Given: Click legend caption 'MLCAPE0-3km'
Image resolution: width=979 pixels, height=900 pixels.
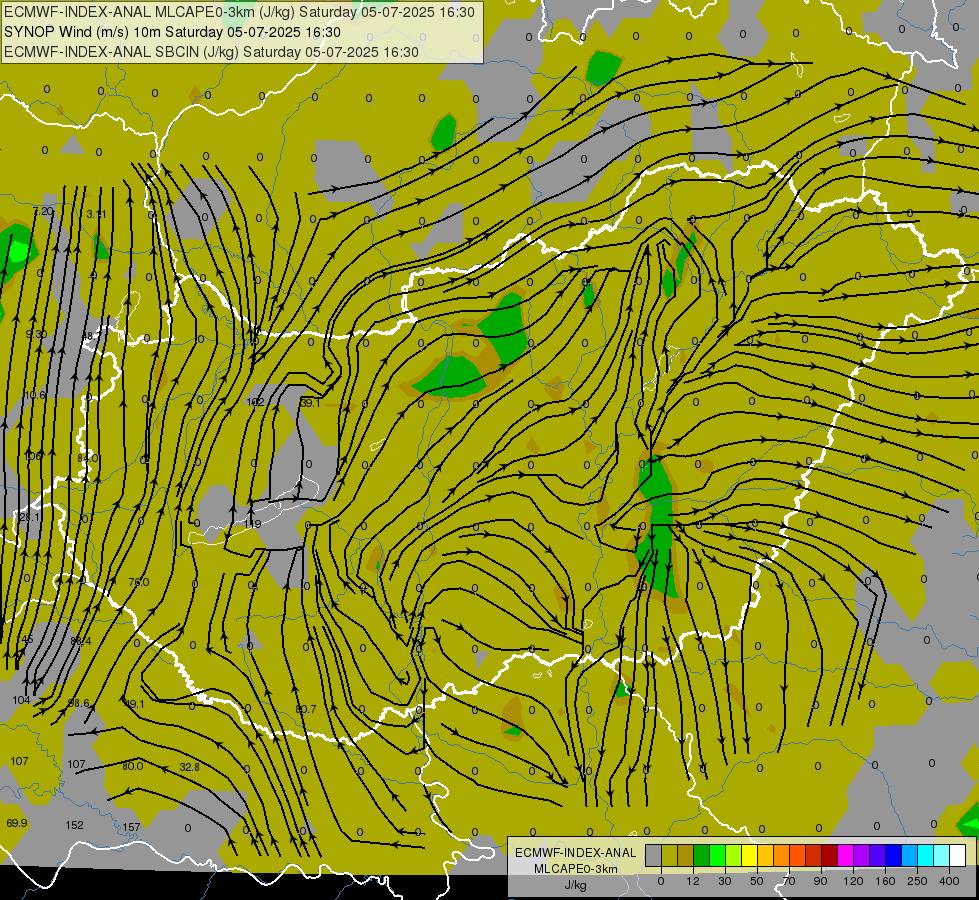Looking at the screenshot, I should 575,869.
